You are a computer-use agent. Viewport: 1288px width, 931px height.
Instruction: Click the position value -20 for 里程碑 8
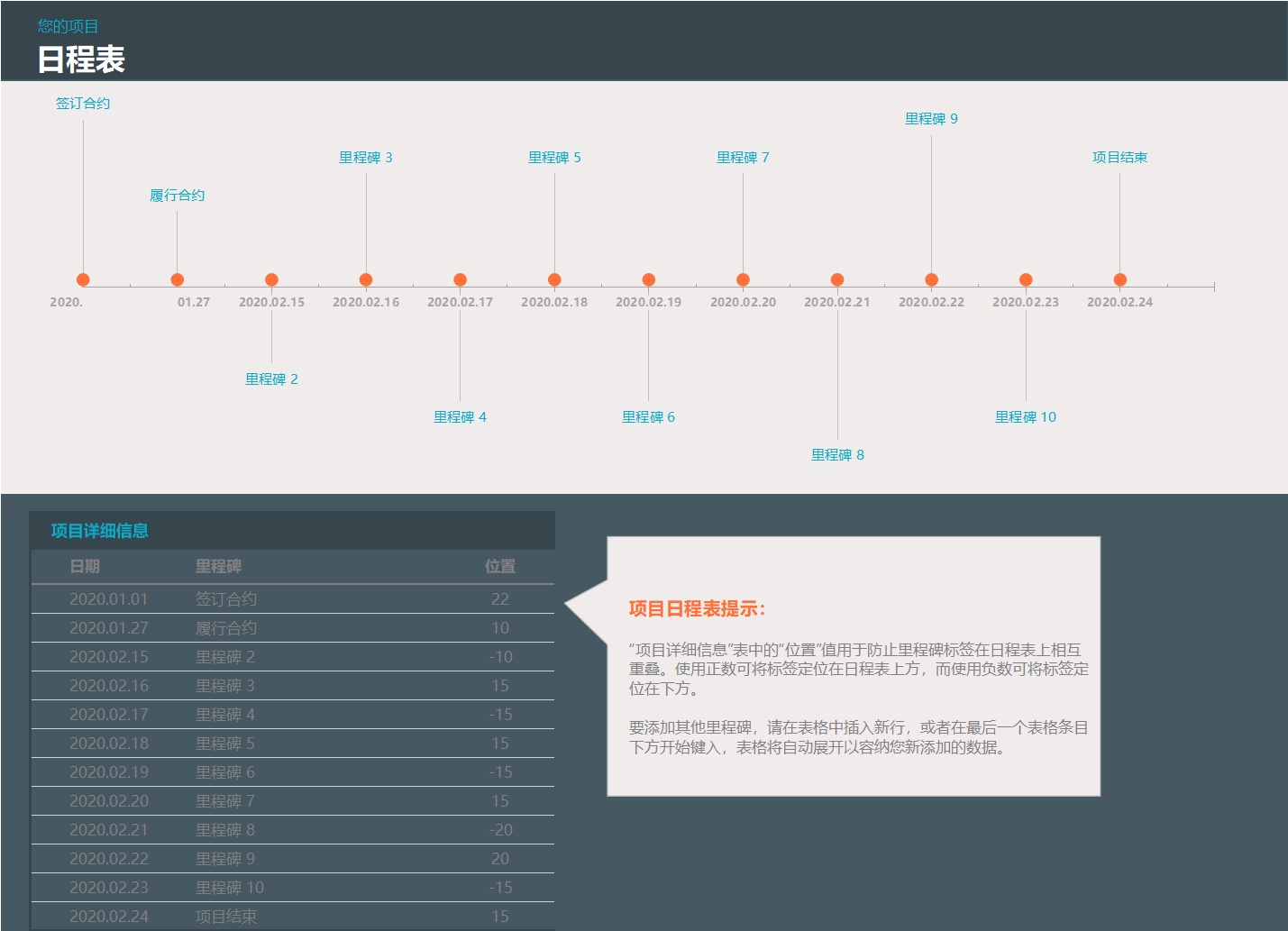pos(500,830)
